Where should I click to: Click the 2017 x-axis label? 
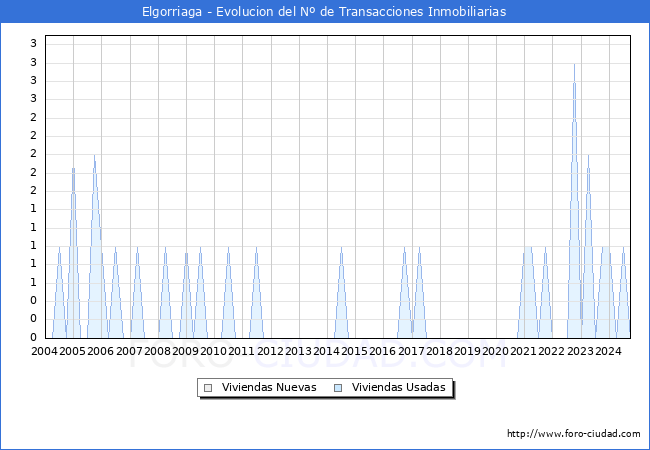411,351
